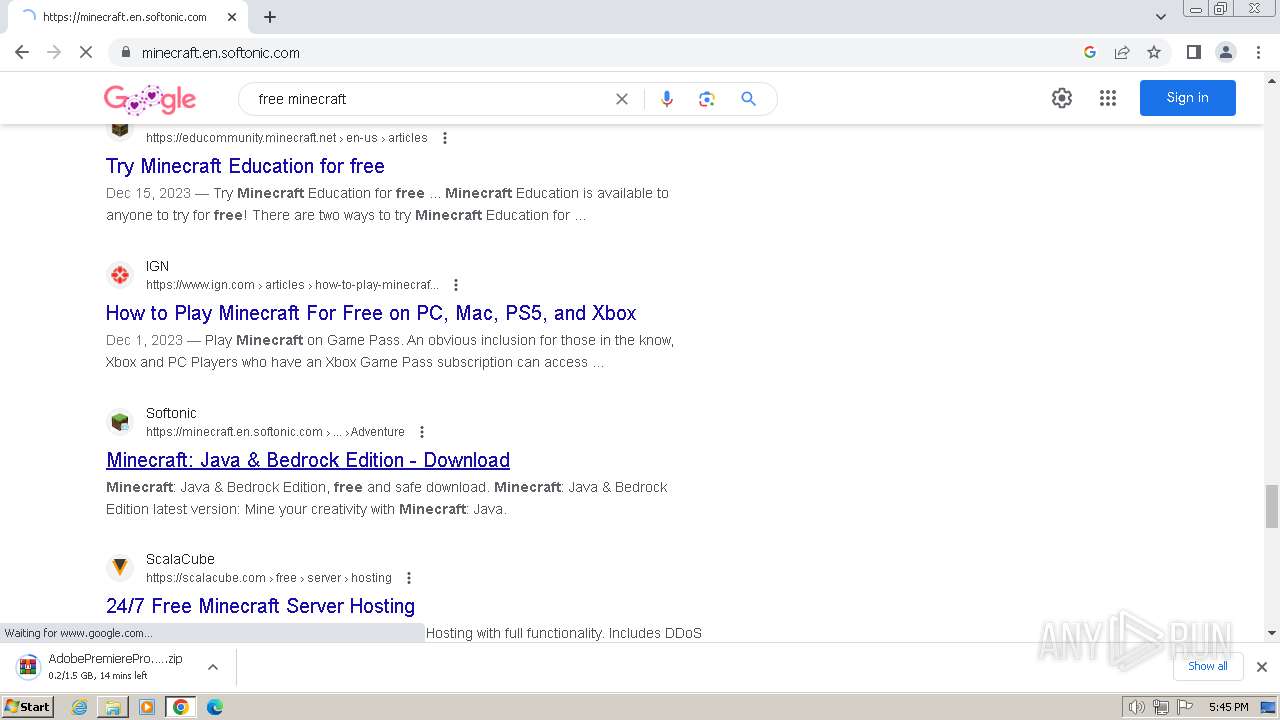Open the browser side panel

coord(1193,52)
